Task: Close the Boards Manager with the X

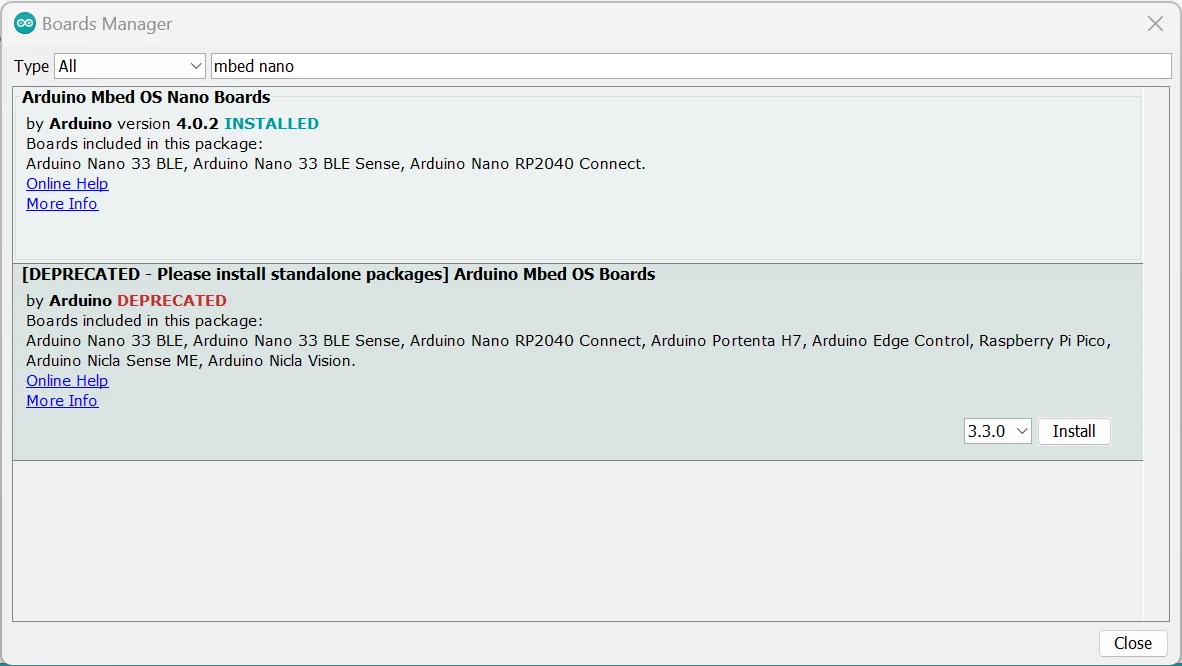Action: 1155,23
